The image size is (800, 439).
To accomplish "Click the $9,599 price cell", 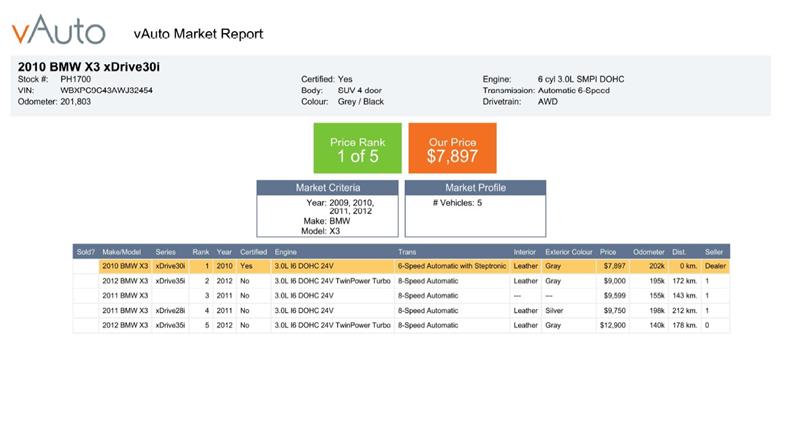I will [614, 296].
